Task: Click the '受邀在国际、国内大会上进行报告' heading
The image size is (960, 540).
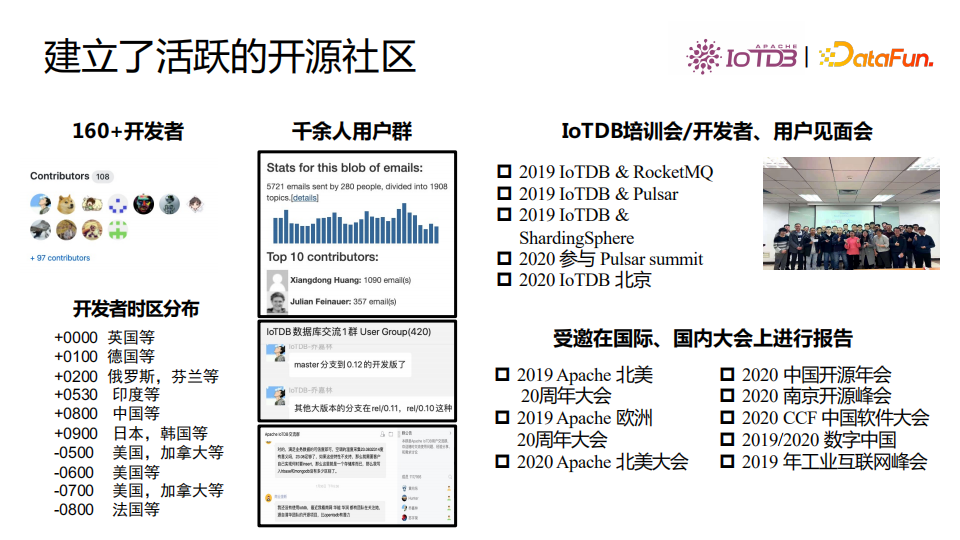Action: 703,338
